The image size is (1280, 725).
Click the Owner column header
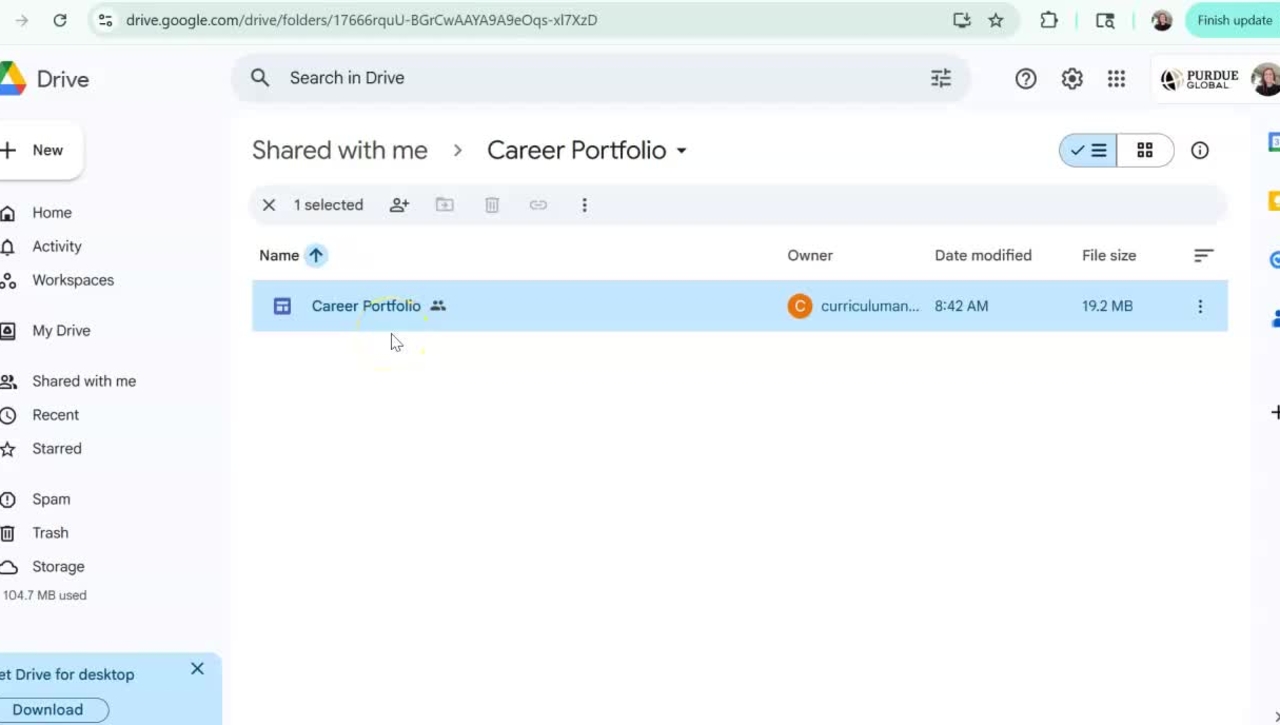pos(810,255)
